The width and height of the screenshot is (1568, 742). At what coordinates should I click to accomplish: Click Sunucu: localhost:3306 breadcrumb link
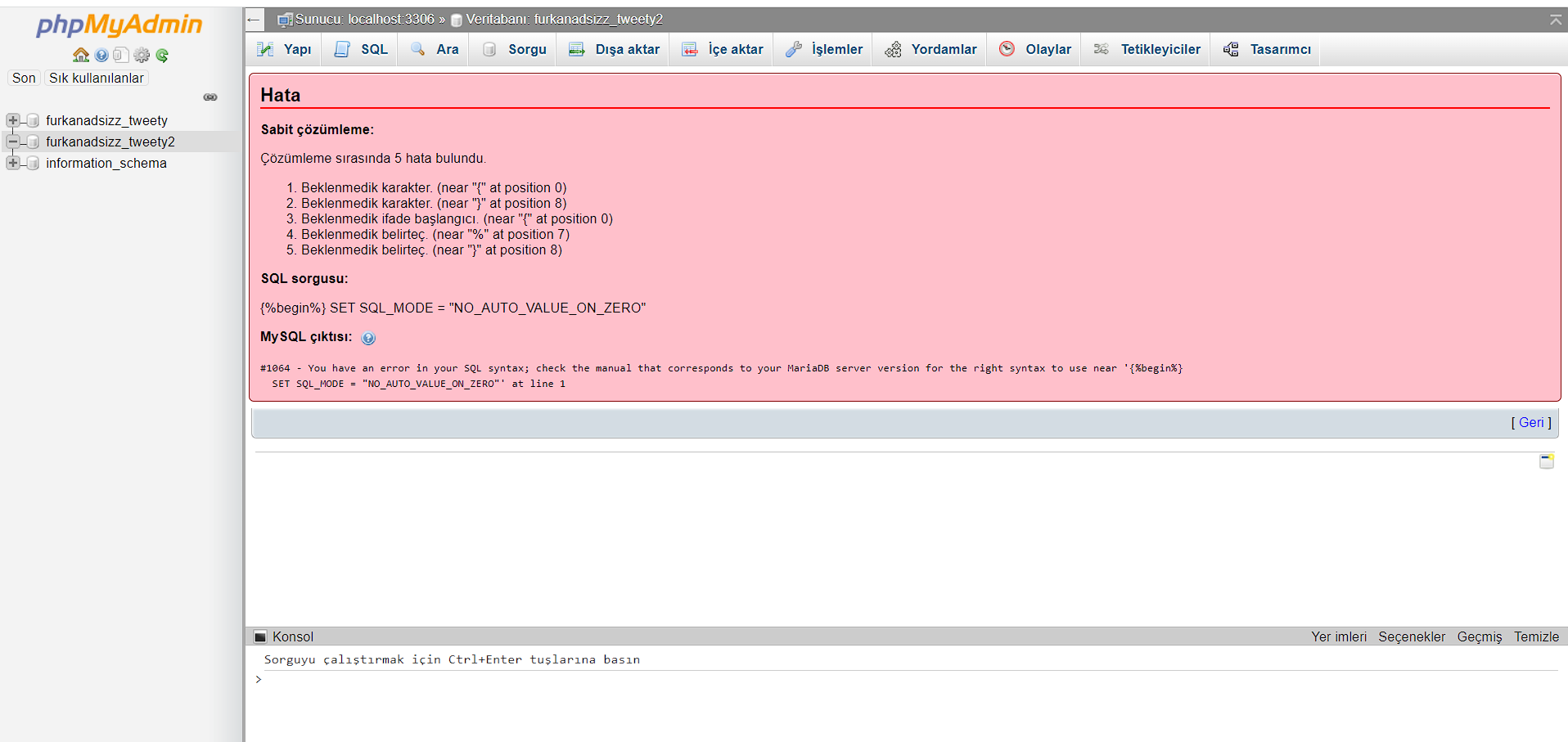365,19
